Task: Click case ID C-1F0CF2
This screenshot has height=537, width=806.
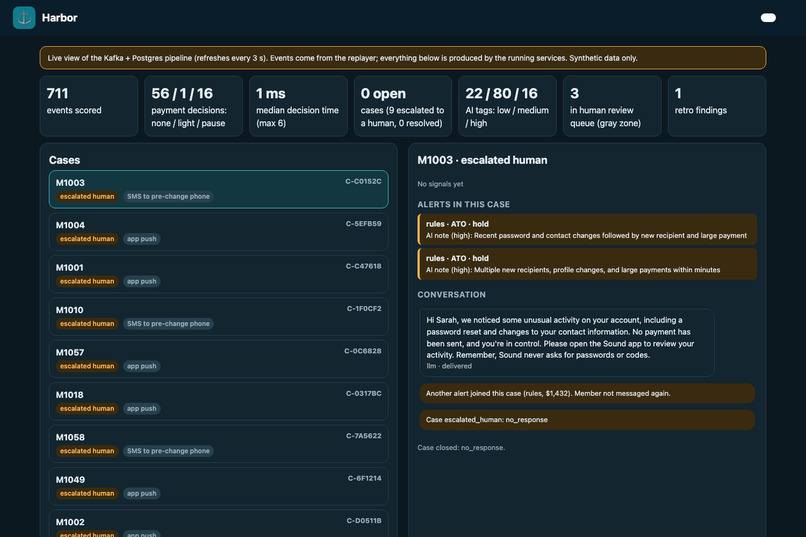Action: [363, 308]
